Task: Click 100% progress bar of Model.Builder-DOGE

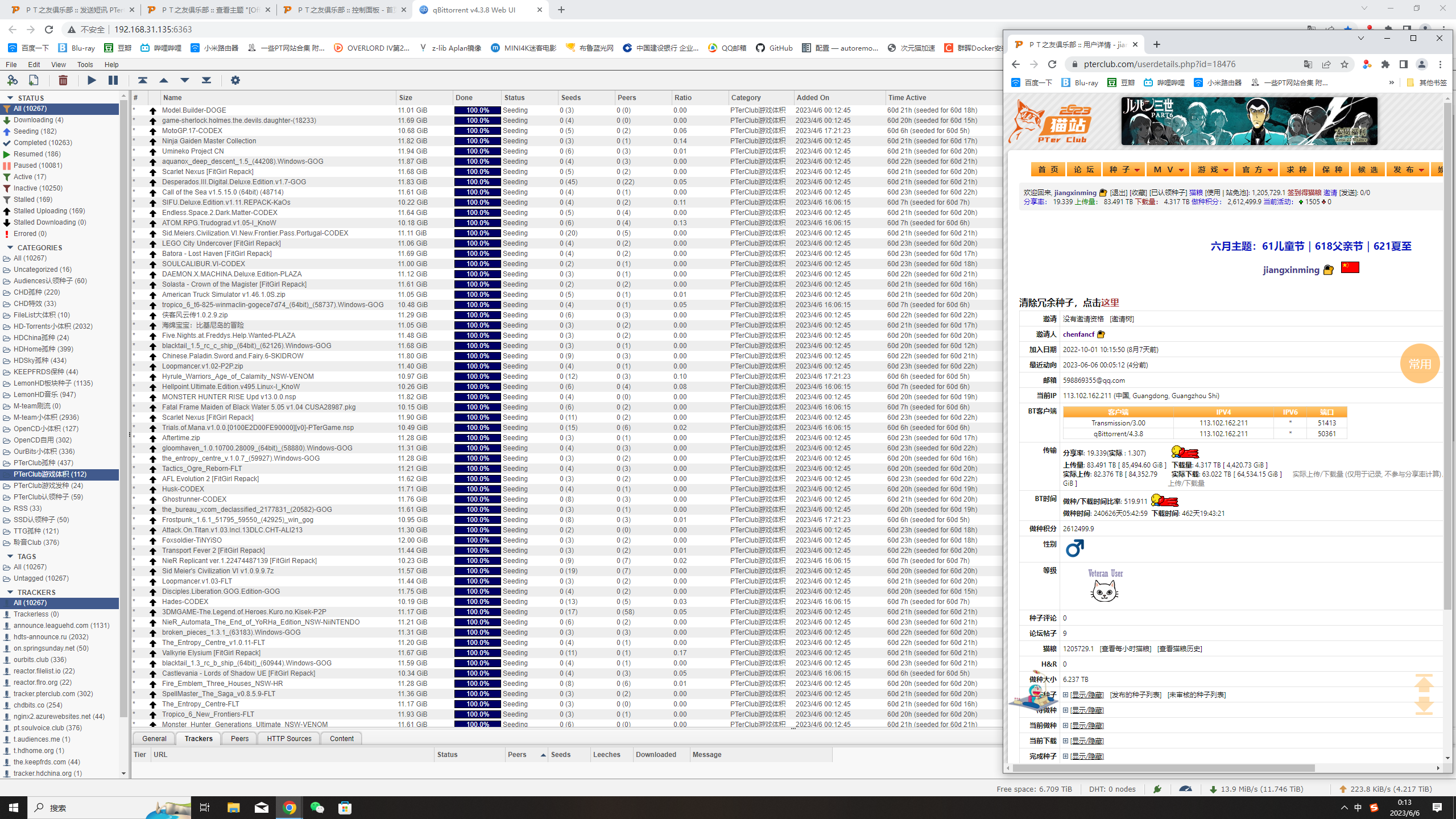Action: [x=477, y=110]
